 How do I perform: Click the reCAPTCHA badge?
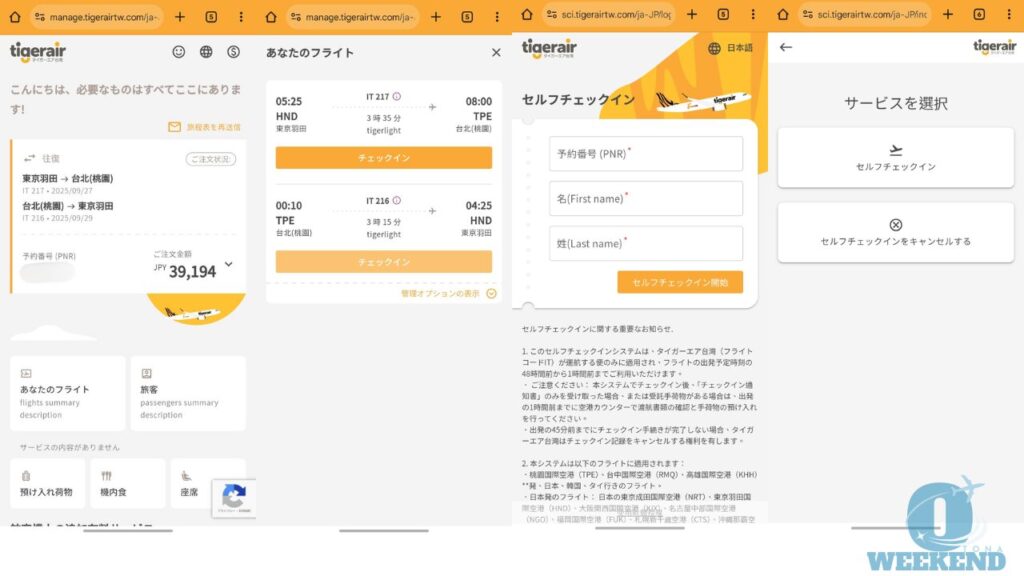(x=234, y=498)
